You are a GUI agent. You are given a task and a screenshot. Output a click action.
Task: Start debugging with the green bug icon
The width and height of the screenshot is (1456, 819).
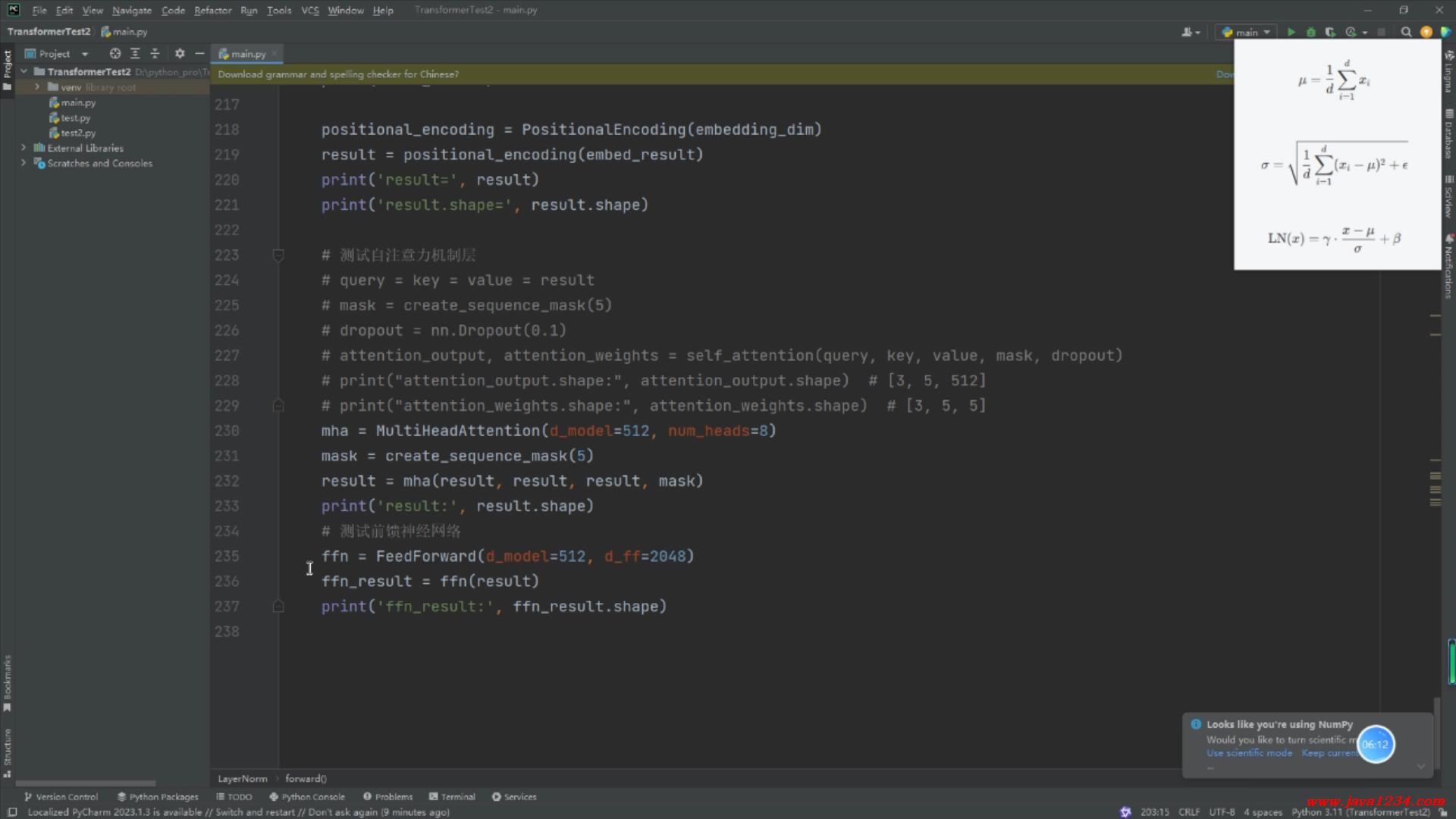[1310, 32]
